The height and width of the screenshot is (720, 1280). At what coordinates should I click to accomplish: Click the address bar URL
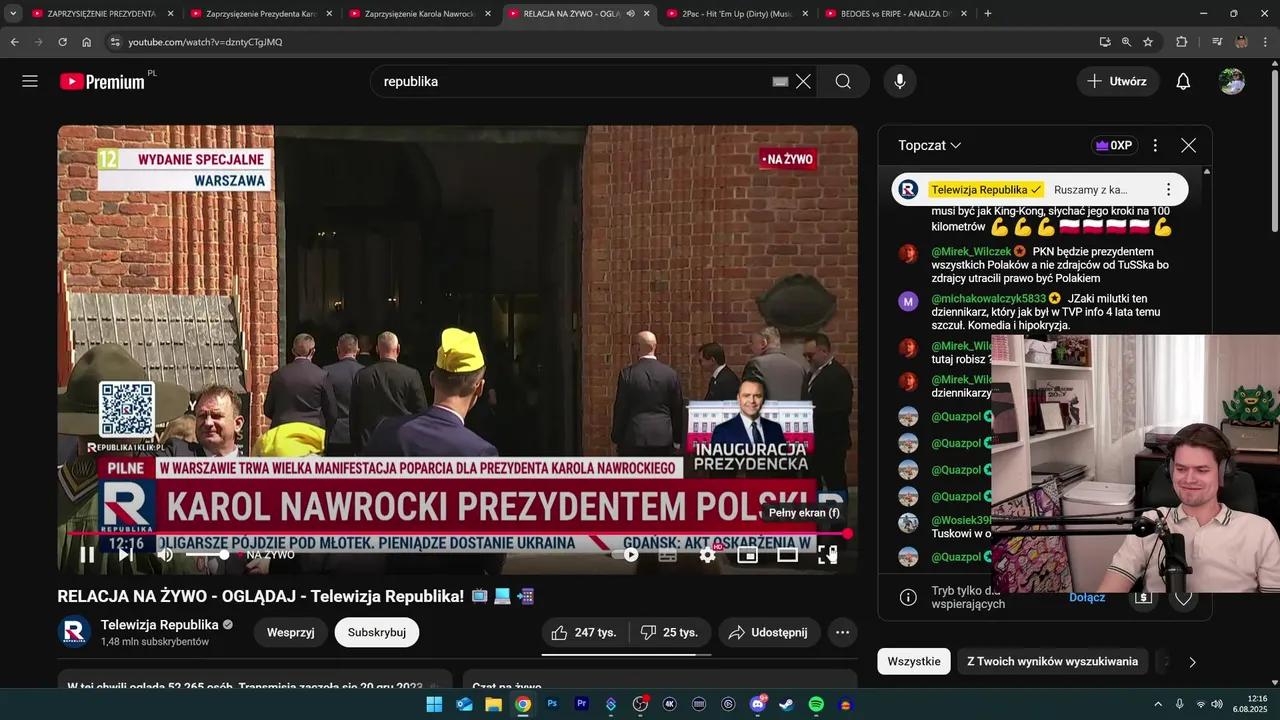click(205, 42)
